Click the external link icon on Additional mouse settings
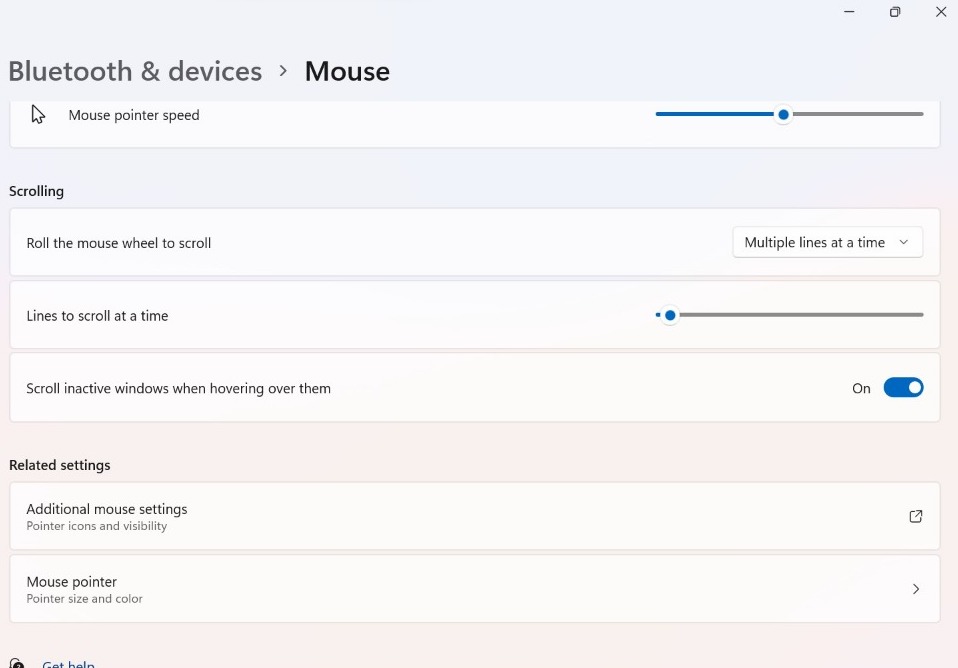Image resolution: width=958 pixels, height=668 pixels. click(915, 516)
